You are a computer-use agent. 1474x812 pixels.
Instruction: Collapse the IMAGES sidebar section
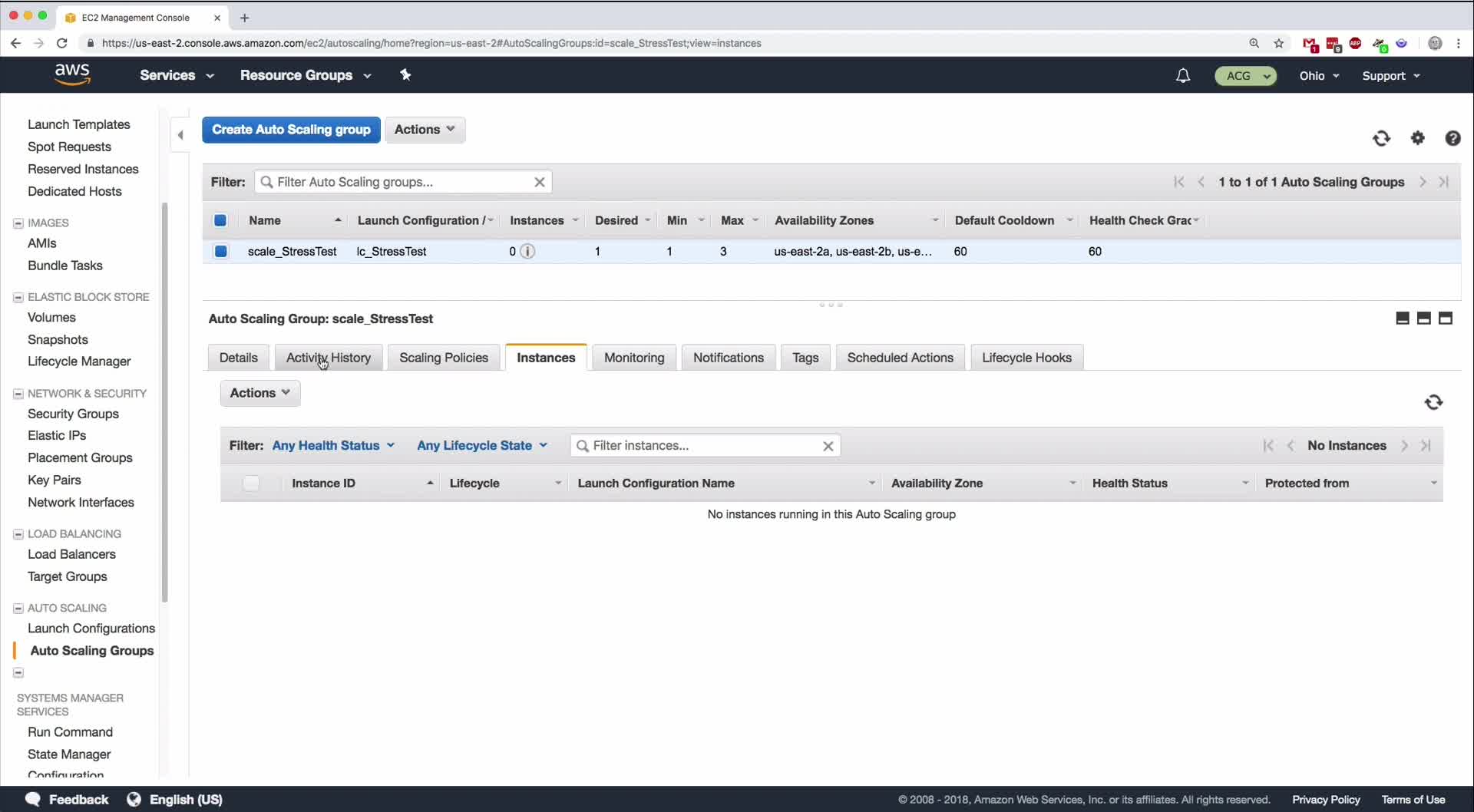[18, 223]
